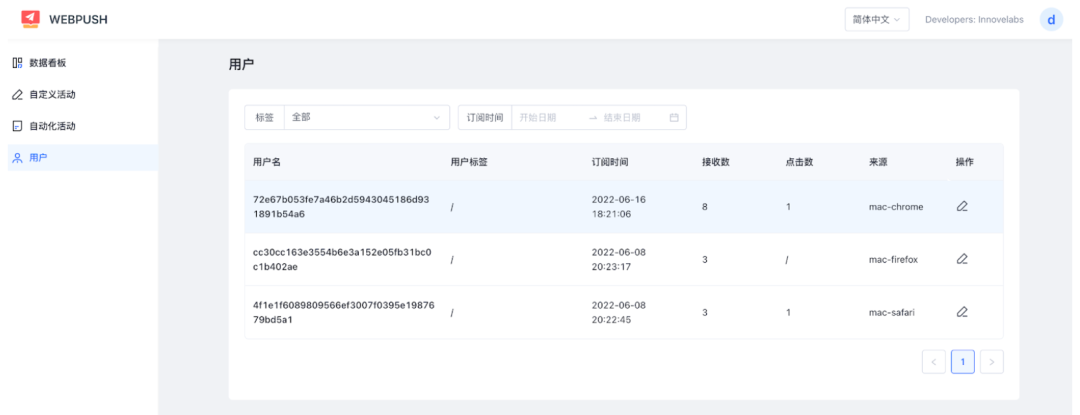Image resolution: width=1080 pixels, height=415 pixels.
Task: Go to the next page arrow
Action: pyautogui.click(x=991, y=362)
